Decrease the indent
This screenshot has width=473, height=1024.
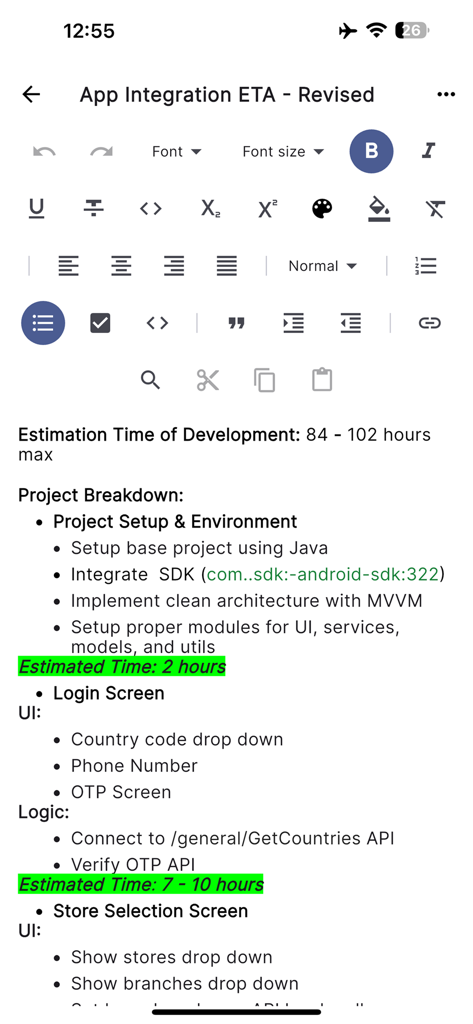click(351, 323)
